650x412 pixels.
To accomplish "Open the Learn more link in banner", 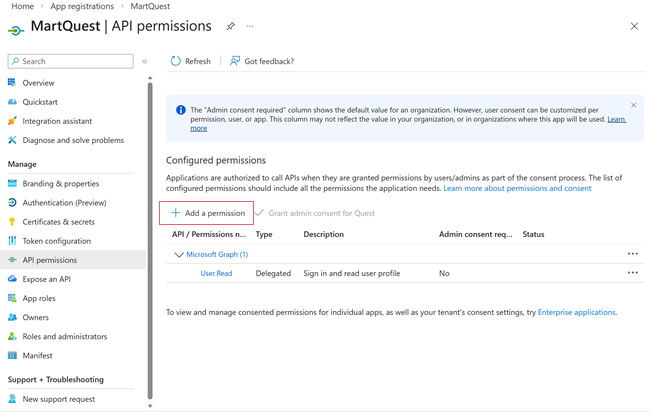I will point(616,119).
